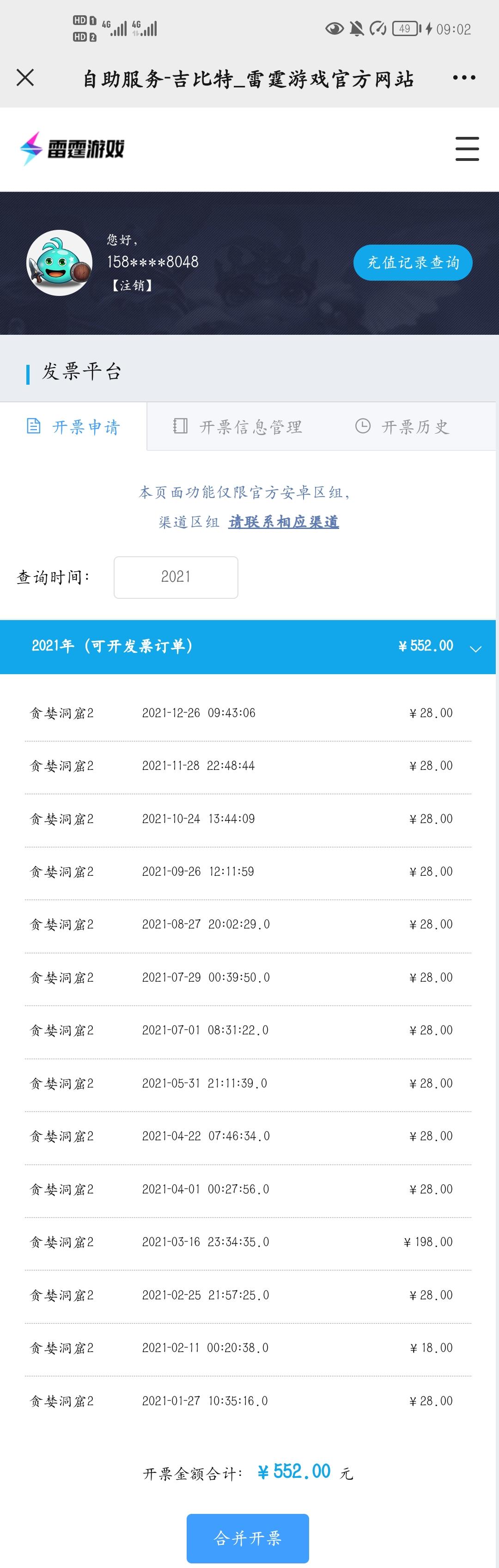This screenshot has height=1568, width=499.
Task: Tap the masked phone number 158****8048
Action: point(153,262)
